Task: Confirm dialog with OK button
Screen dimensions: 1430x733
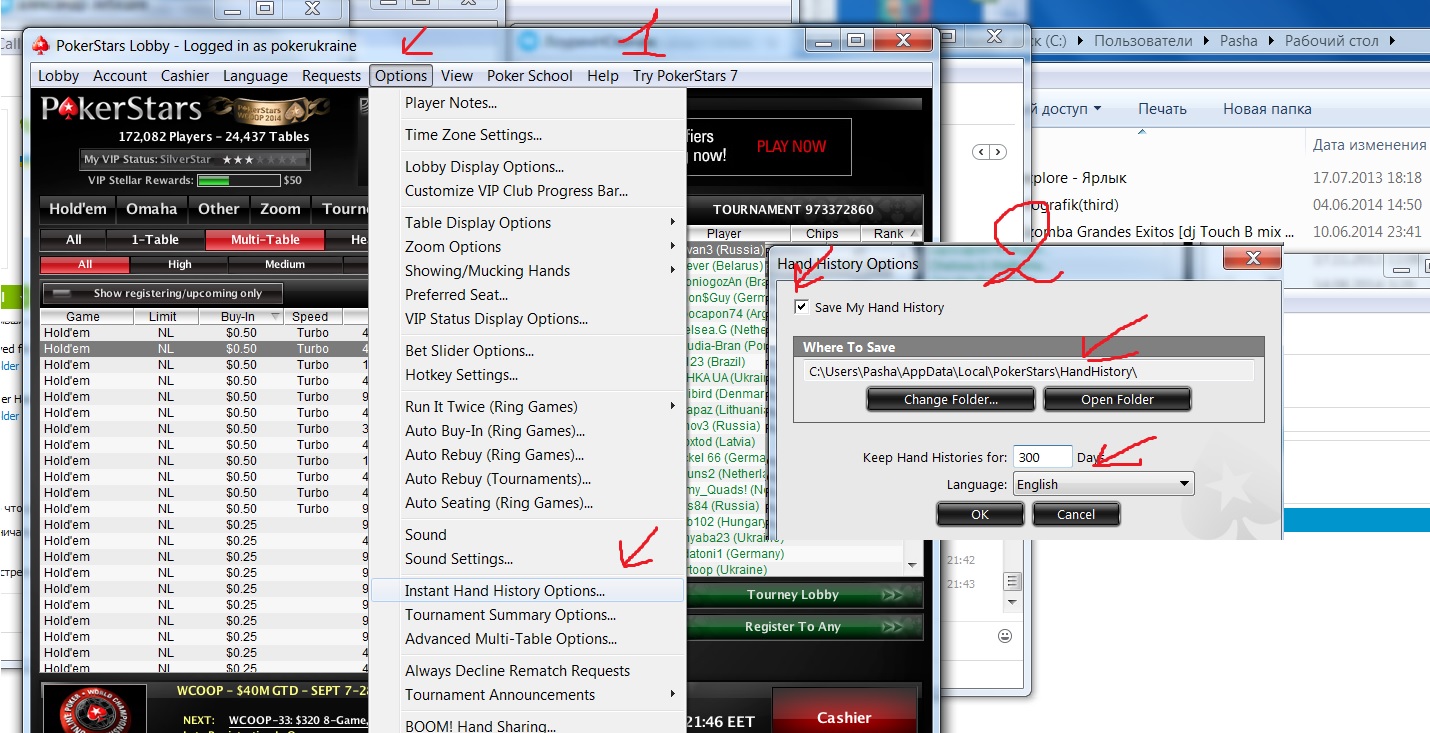Action: coord(980,515)
